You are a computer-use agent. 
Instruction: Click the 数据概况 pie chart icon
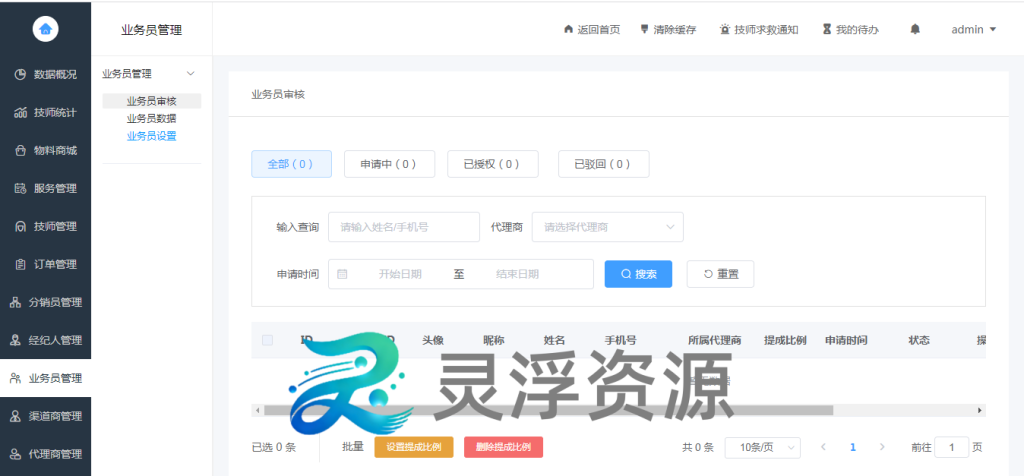pyautogui.click(x=20, y=74)
